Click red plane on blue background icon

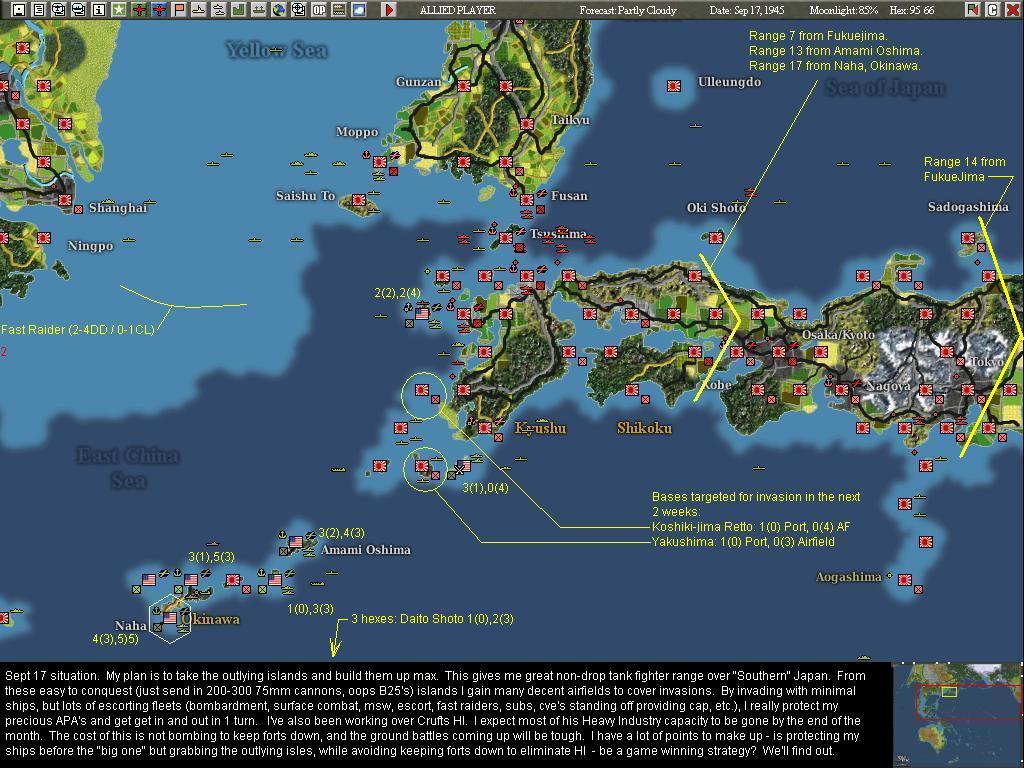pos(159,9)
